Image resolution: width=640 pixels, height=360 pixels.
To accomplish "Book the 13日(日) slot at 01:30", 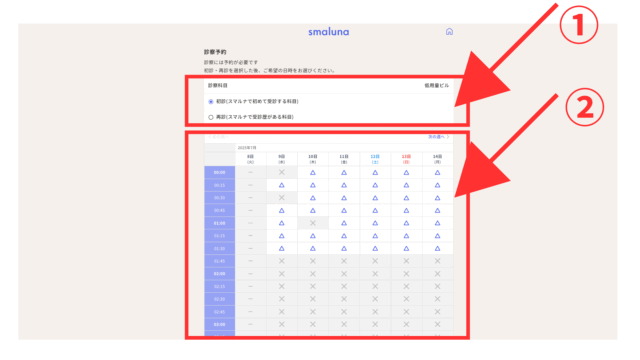I will click(x=406, y=249).
